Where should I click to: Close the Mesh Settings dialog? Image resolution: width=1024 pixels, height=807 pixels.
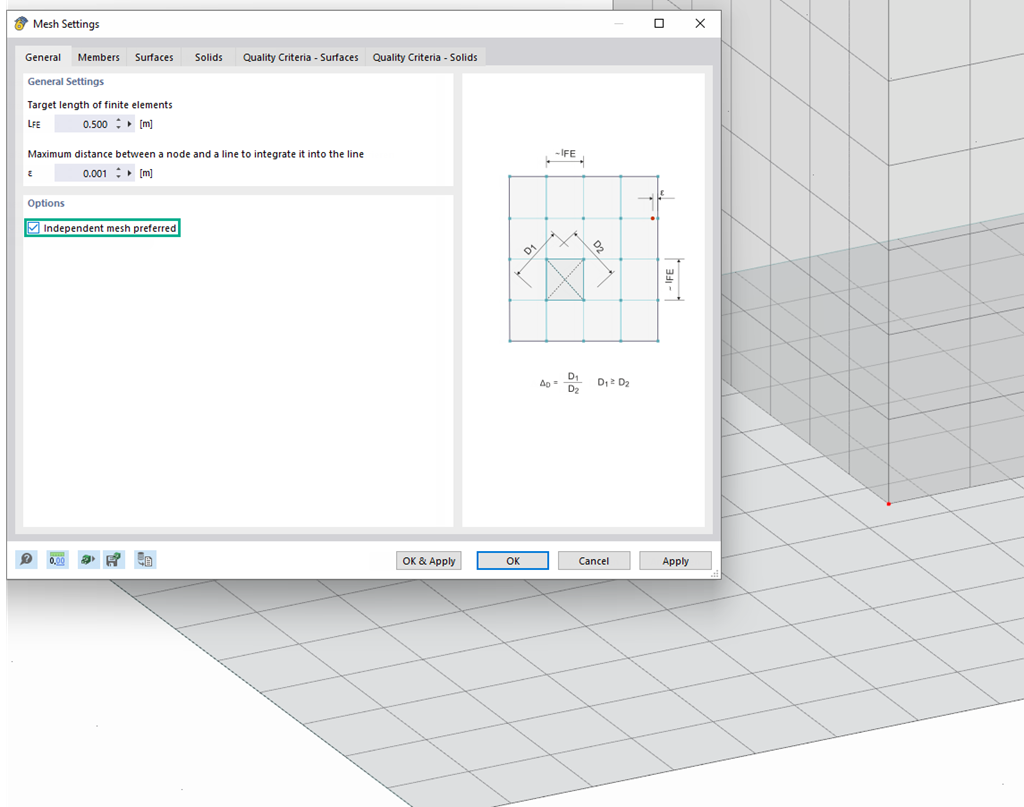coord(700,24)
